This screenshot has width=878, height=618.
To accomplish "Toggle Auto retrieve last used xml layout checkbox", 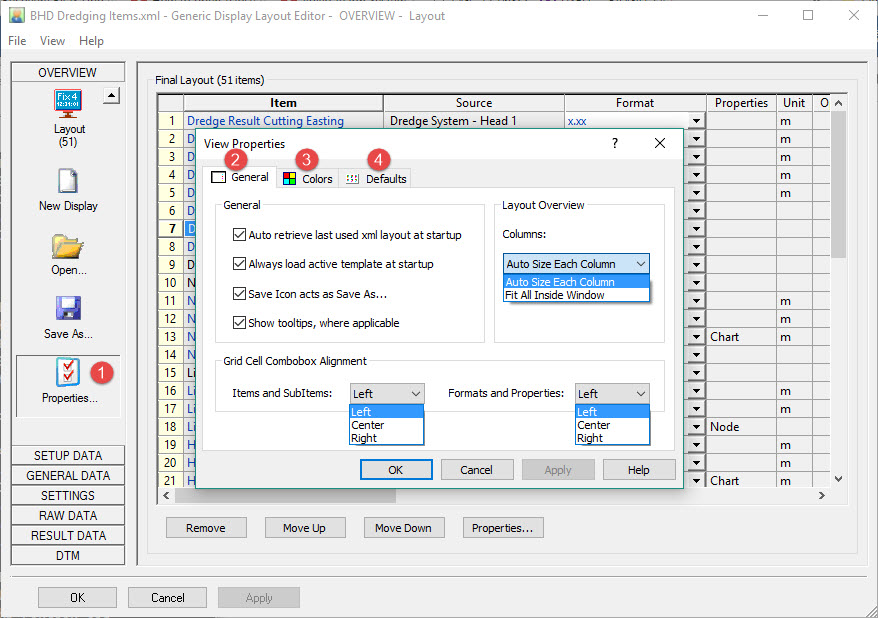I will (239, 235).
